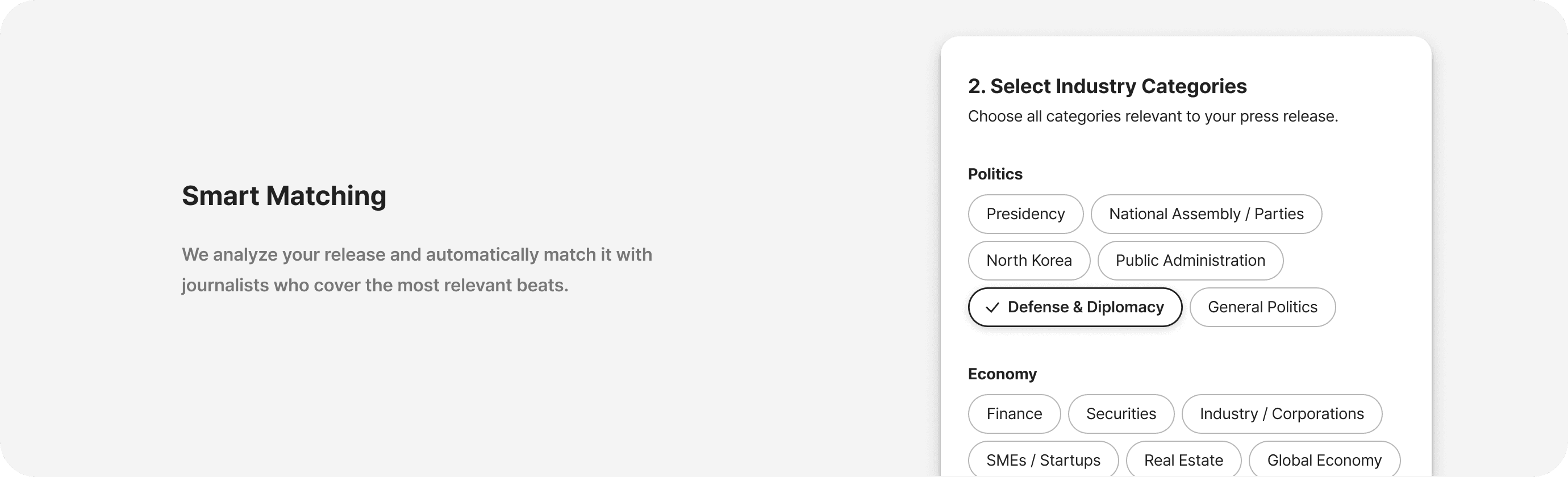Enable the SMEs / Startups chip
The width and height of the screenshot is (1568, 477).
pyautogui.click(x=1043, y=460)
